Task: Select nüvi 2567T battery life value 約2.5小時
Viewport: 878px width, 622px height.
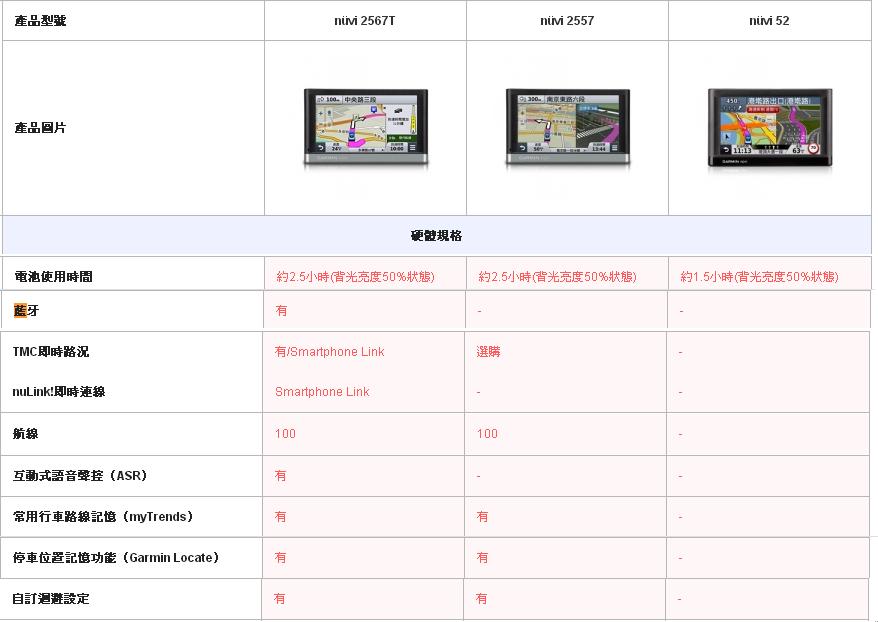Action: tap(355, 277)
